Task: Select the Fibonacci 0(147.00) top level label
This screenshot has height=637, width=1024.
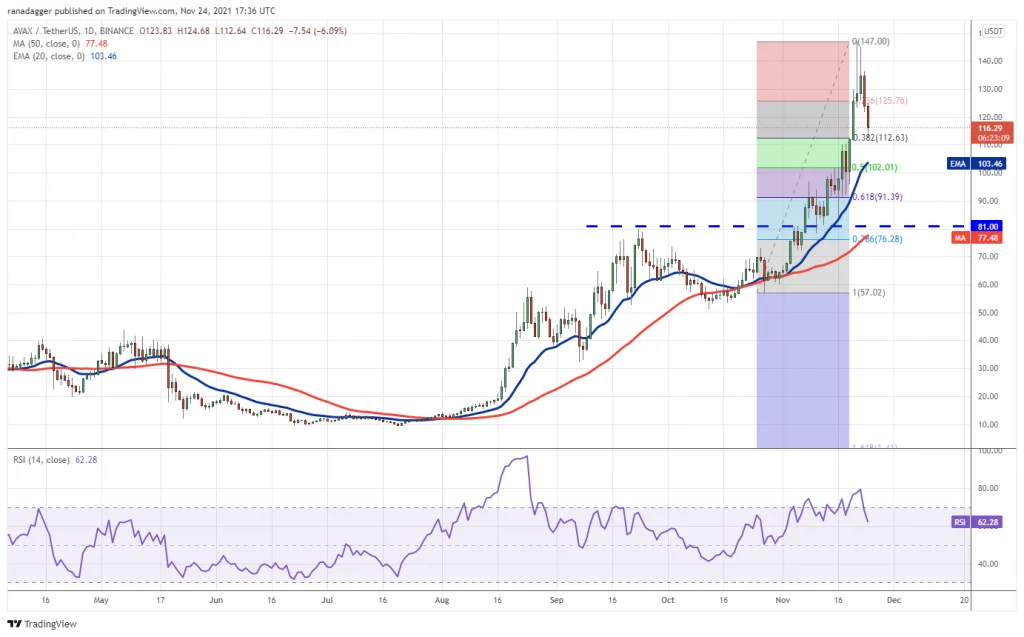Action: (870, 42)
